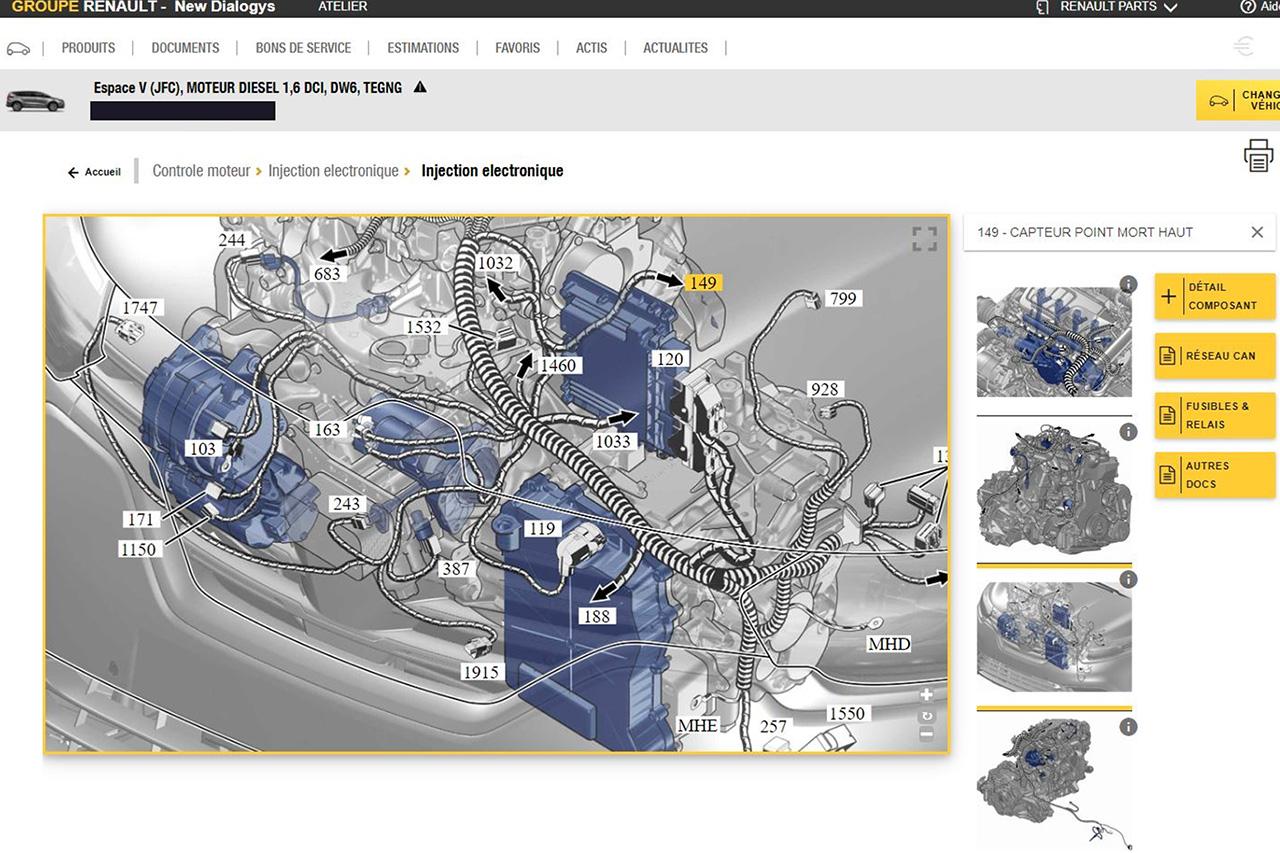The width and height of the screenshot is (1280, 853).
Task: Select component label 243 in diagram
Action: 346,504
